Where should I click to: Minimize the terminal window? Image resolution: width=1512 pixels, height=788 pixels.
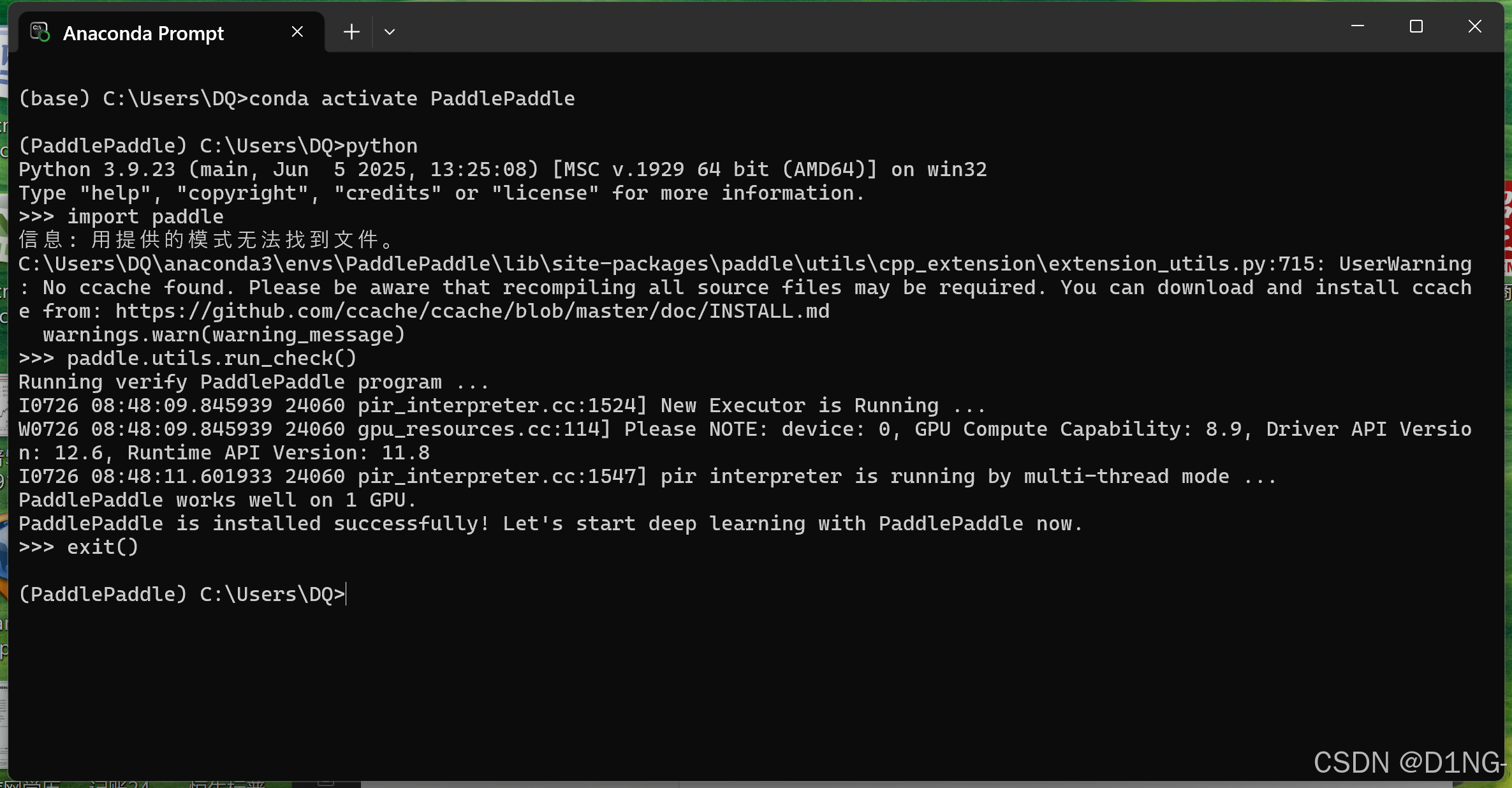click(1357, 26)
